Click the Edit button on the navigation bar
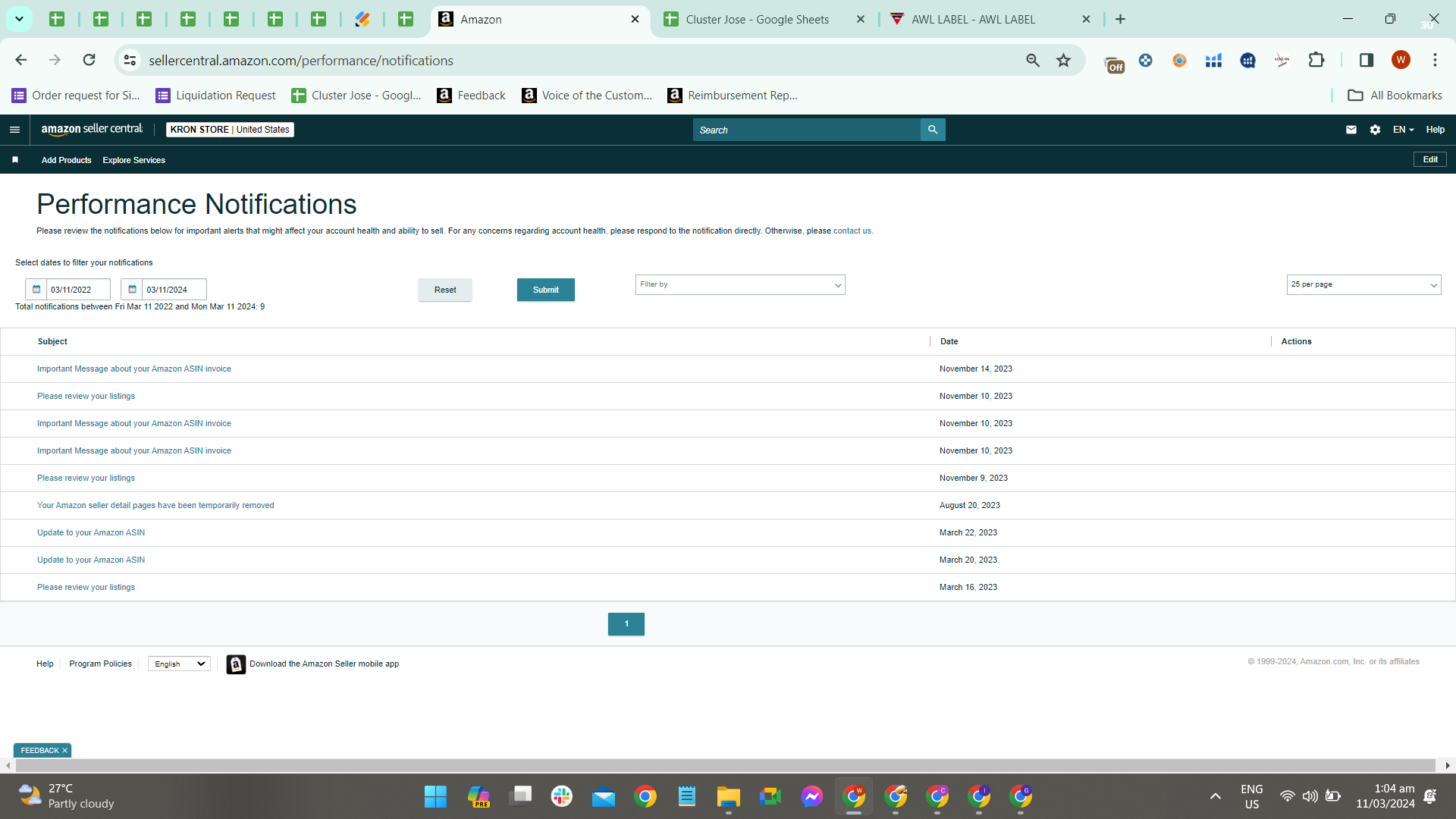1456x819 pixels. pyautogui.click(x=1430, y=159)
